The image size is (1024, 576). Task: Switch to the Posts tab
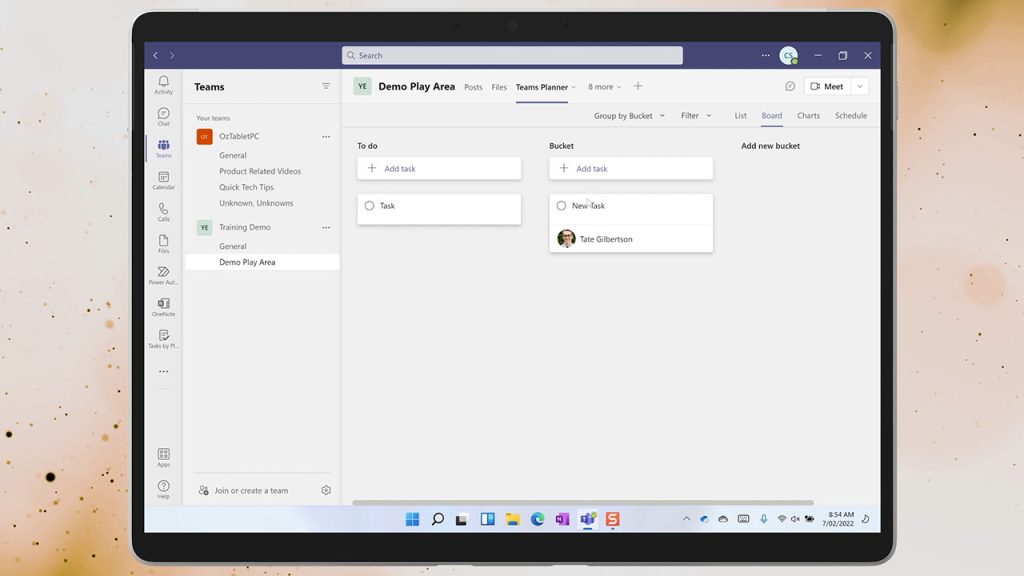tap(473, 87)
